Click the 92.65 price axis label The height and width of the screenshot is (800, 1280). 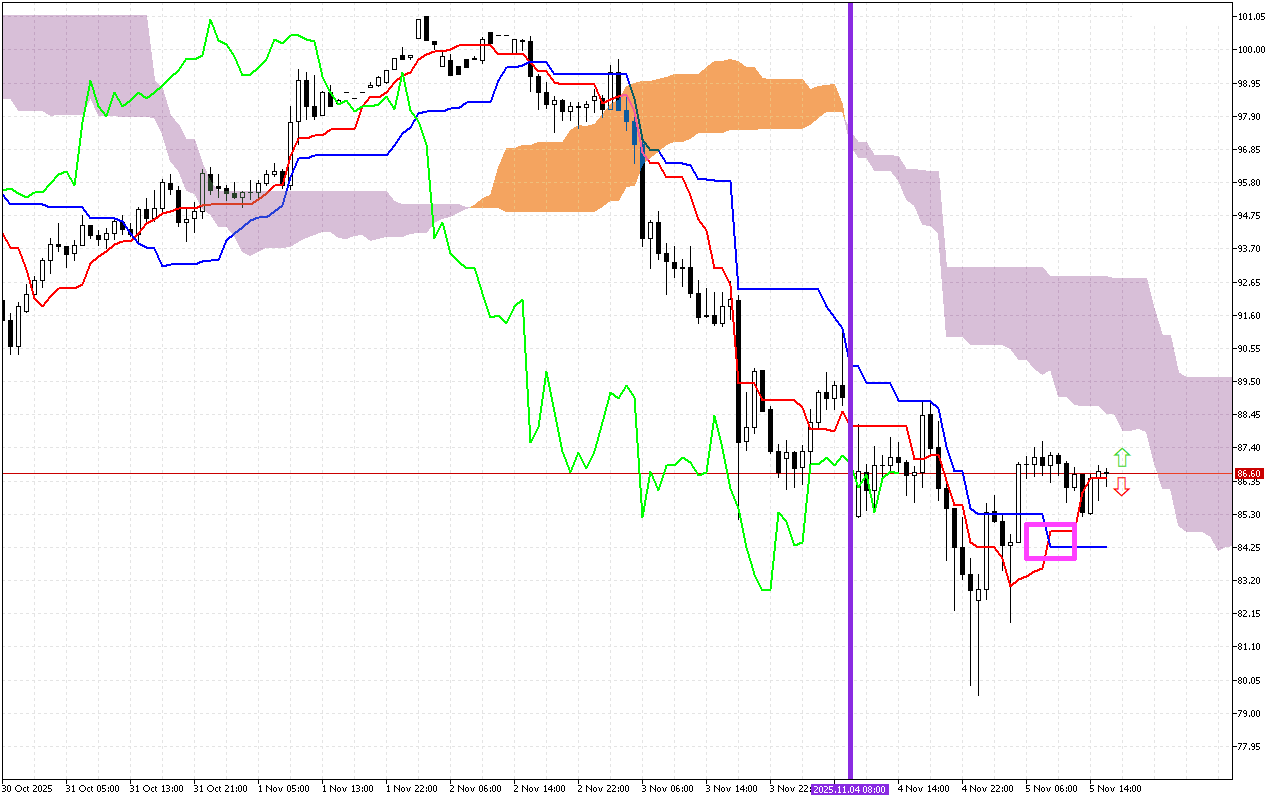1248,283
